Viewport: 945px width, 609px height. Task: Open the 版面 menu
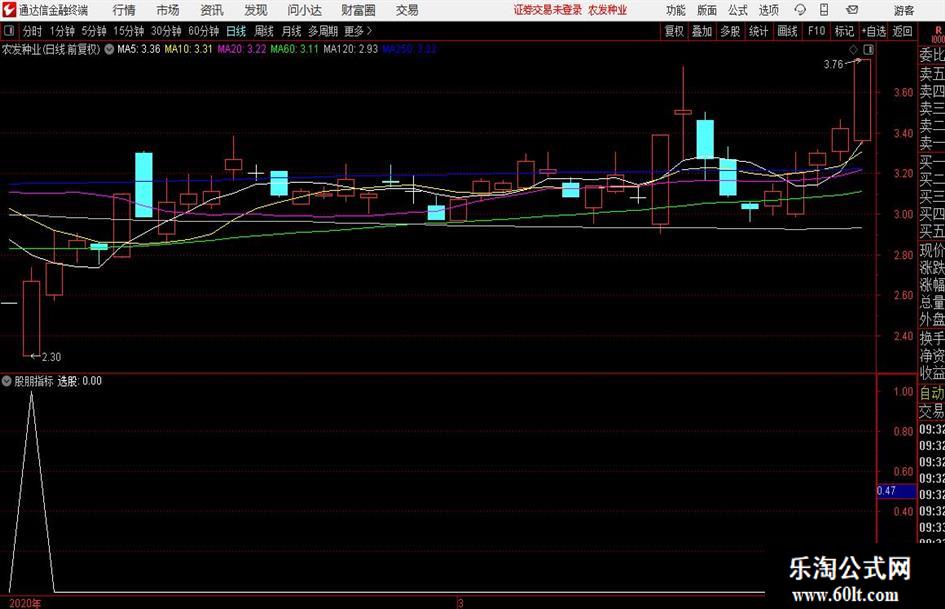tap(706, 10)
